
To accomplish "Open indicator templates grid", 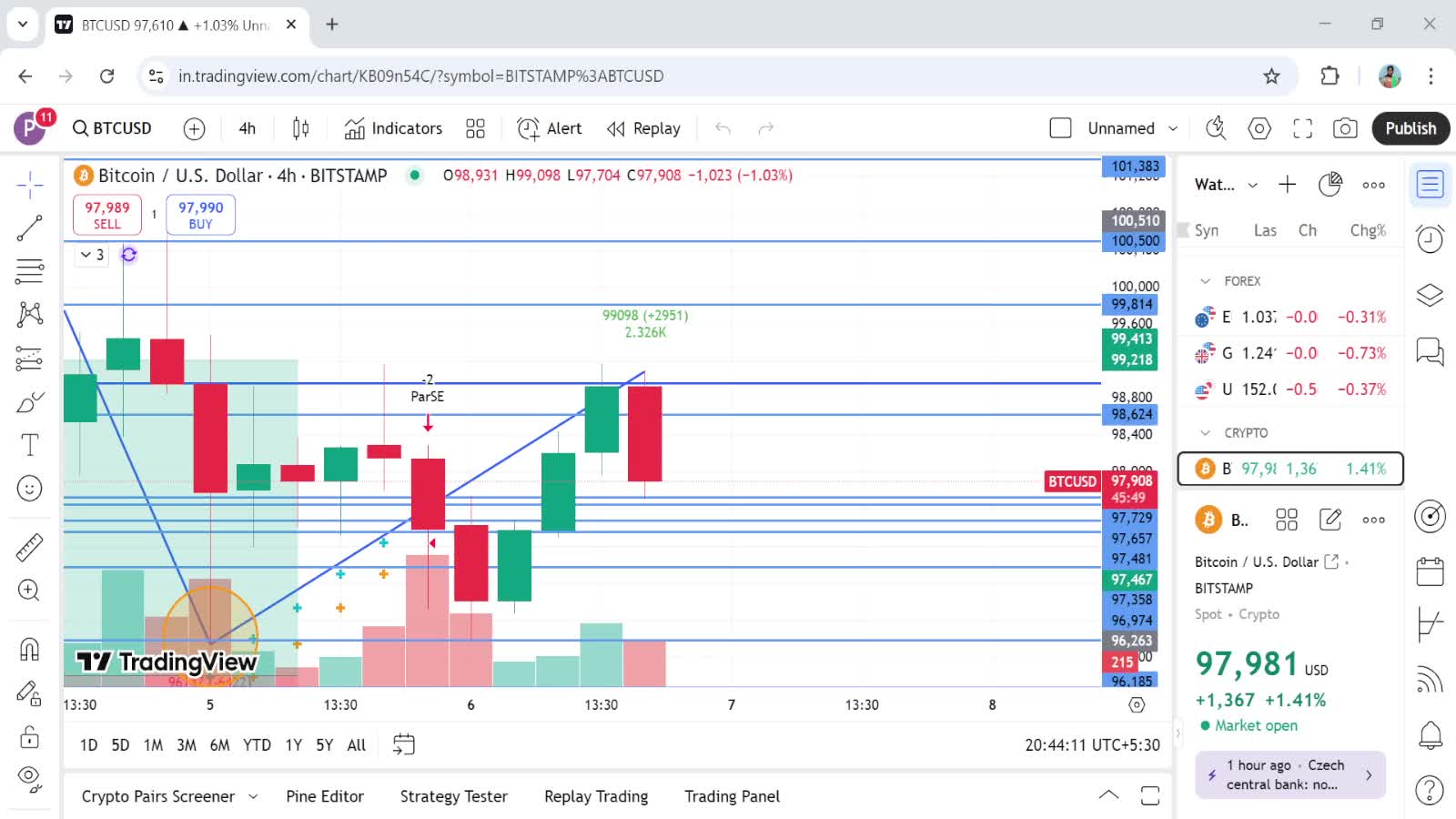I will pos(475,128).
